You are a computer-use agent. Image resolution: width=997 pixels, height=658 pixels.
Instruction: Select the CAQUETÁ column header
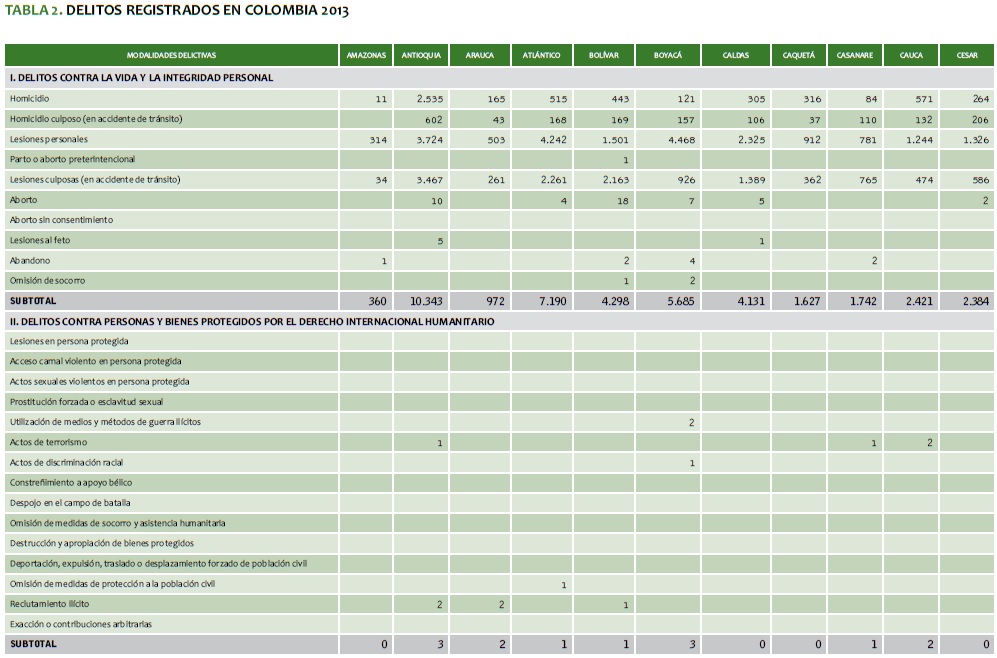[x=798, y=55]
